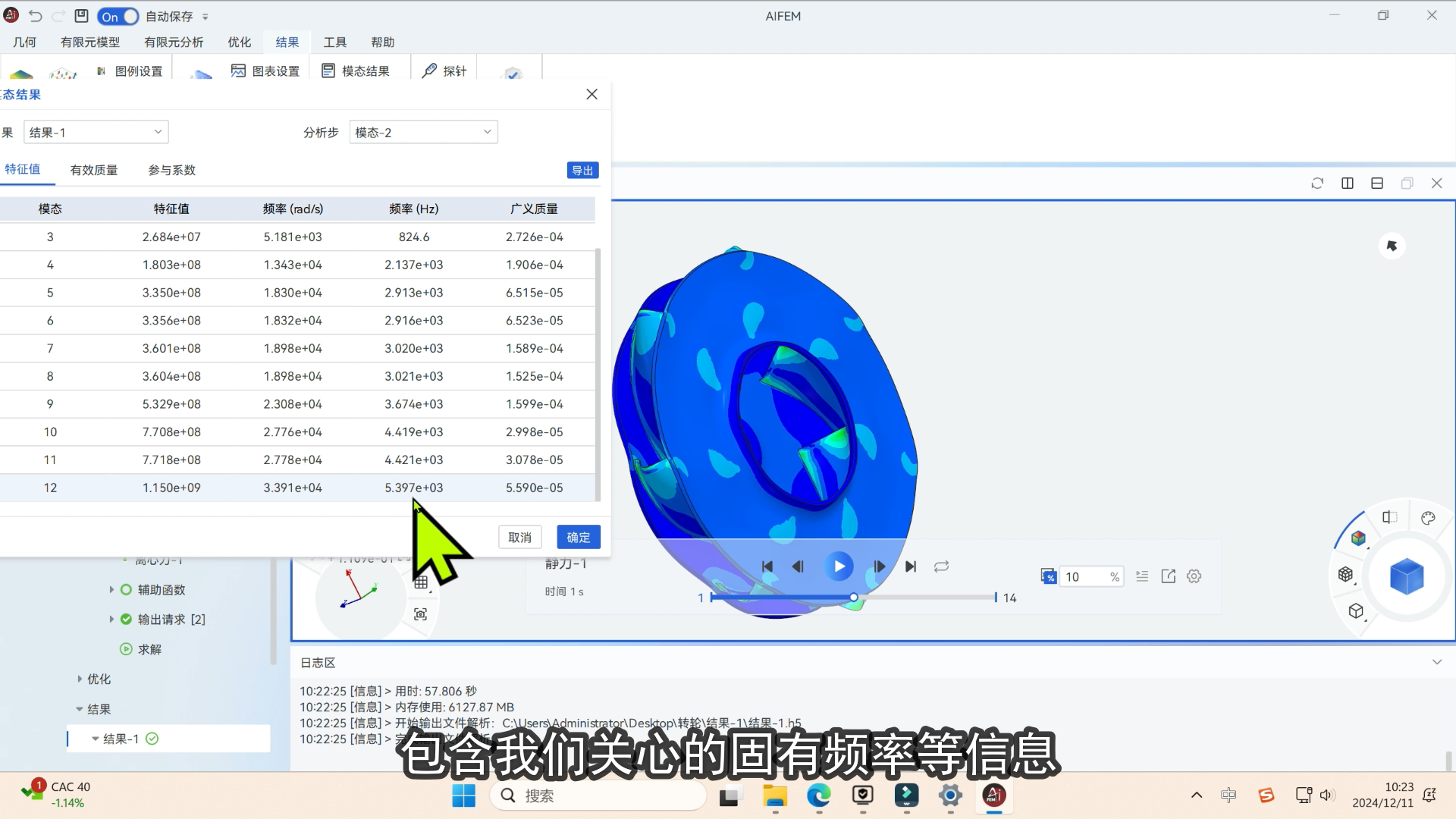The image size is (1456, 819).
Task: Open the modal results (模态结果) toolbar button
Action: [356, 71]
